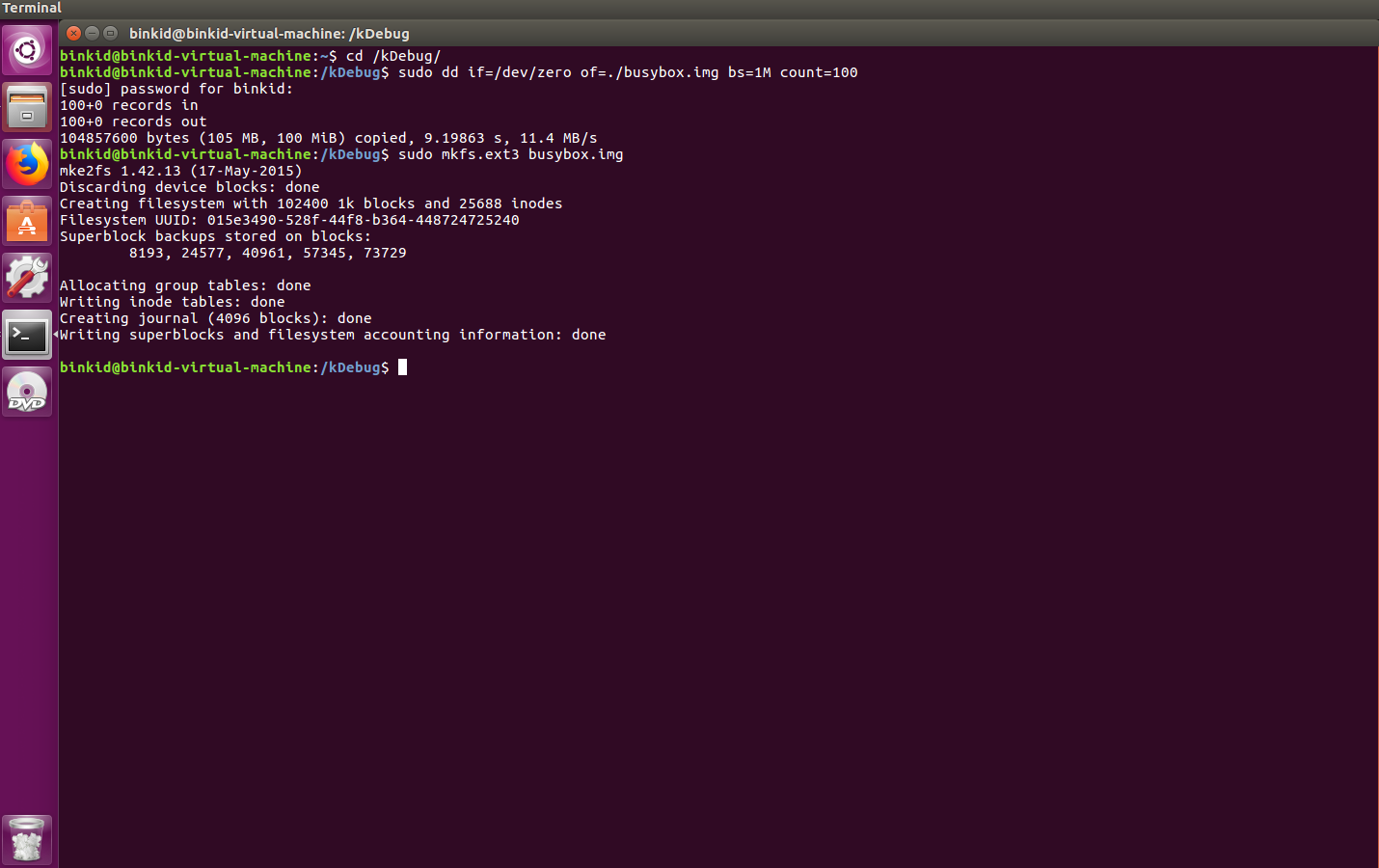This screenshot has height=868, width=1379.
Task: Click the '8193, 24577, 40961' block numbers
Action: pos(268,253)
